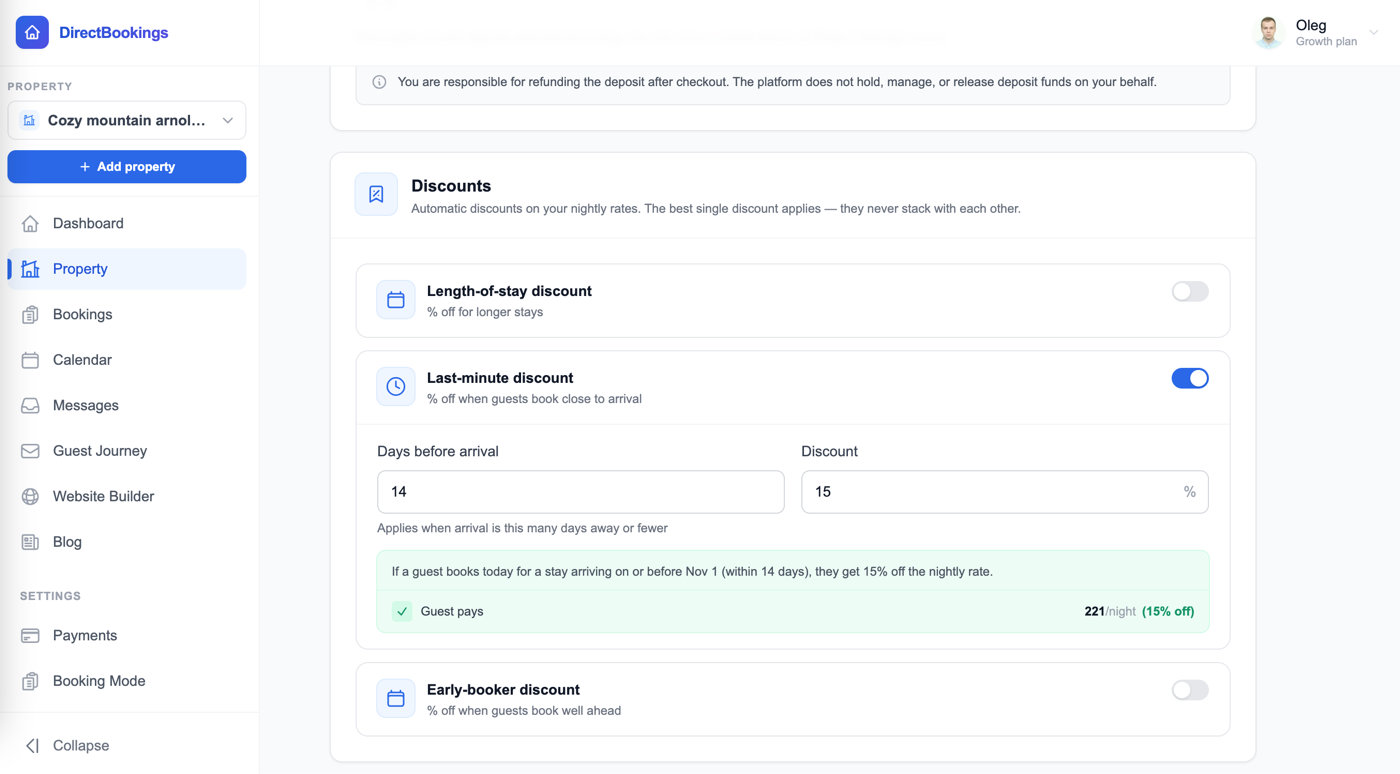Click the info icon beside deposit notice
This screenshot has height=774, width=1400.
pos(379,82)
